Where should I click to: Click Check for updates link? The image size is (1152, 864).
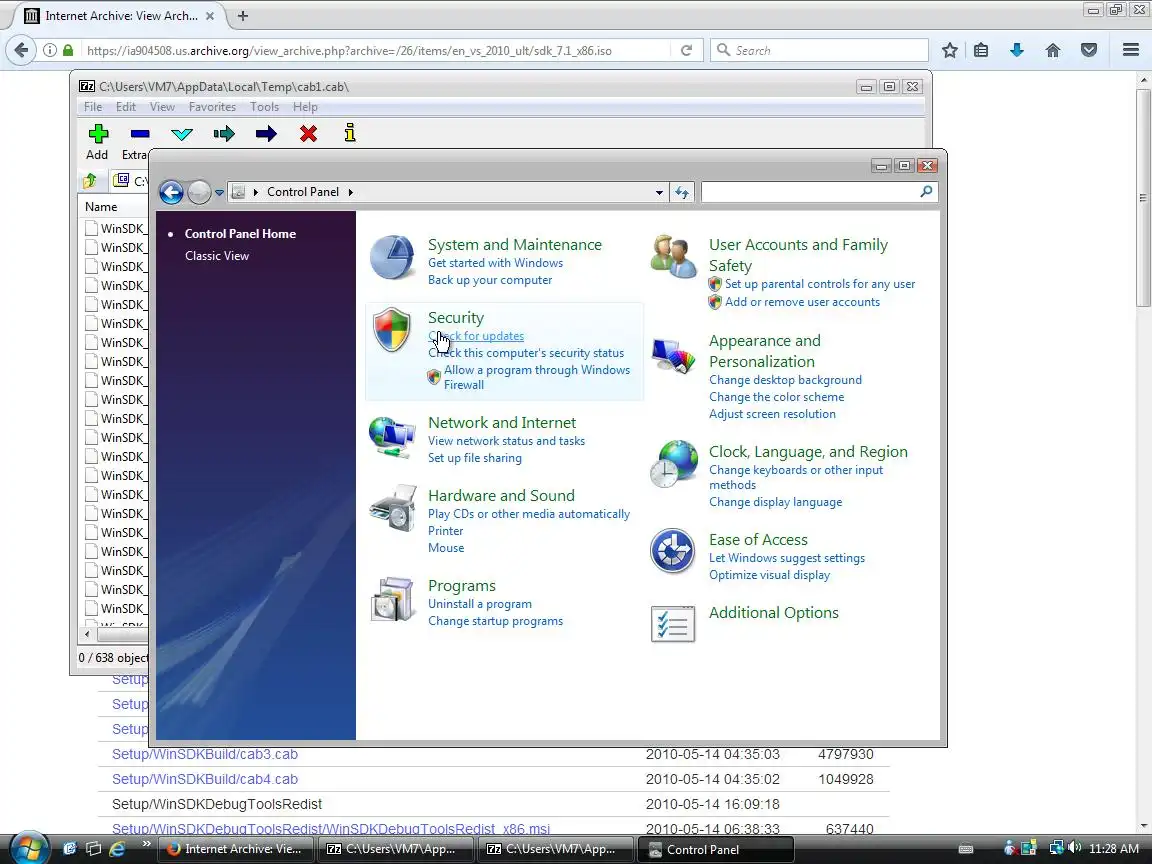(476, 336)
